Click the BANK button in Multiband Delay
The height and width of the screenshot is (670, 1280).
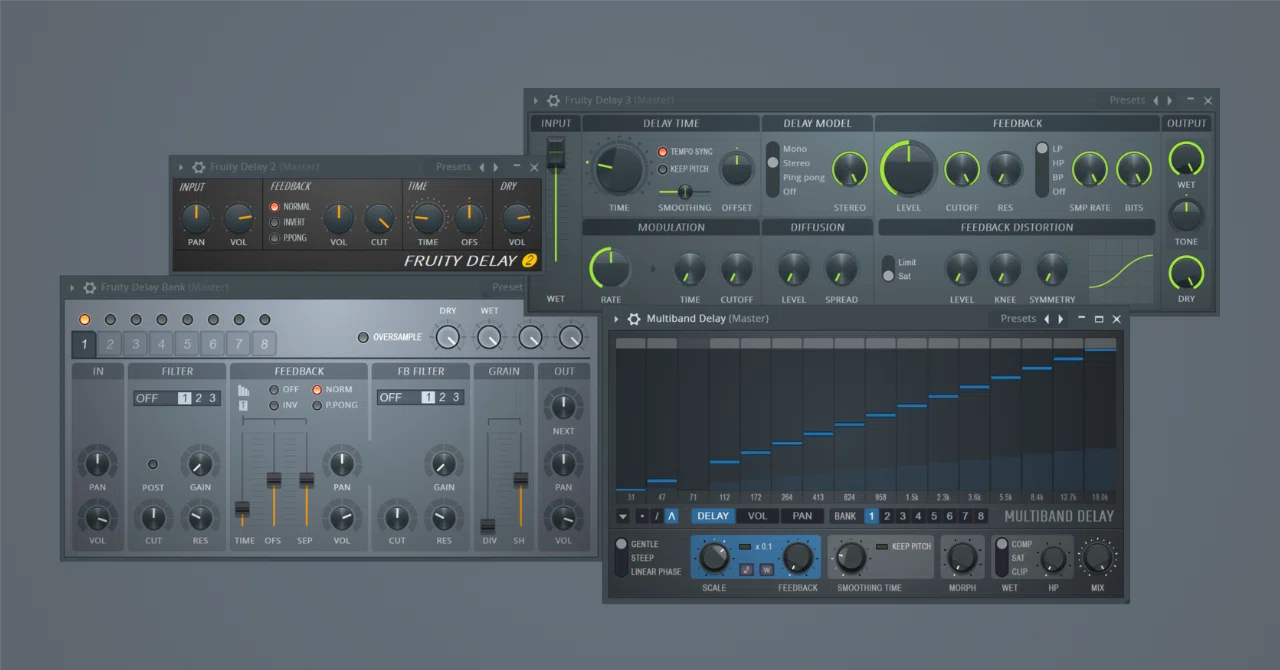(x=845, y=516)
